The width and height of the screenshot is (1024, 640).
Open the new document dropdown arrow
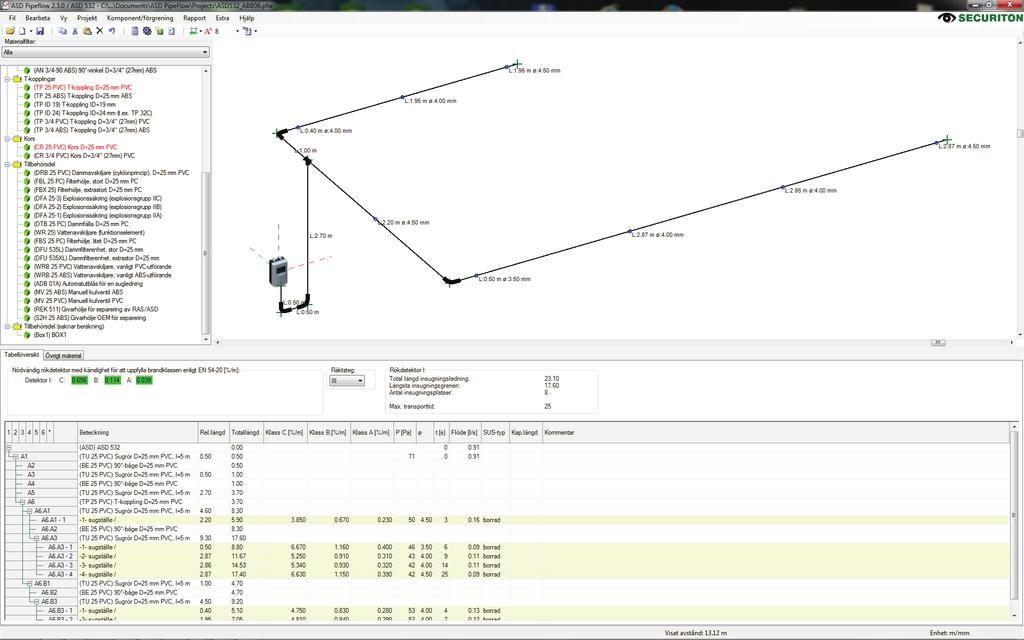pyautogui.click(x=29, y=31)
